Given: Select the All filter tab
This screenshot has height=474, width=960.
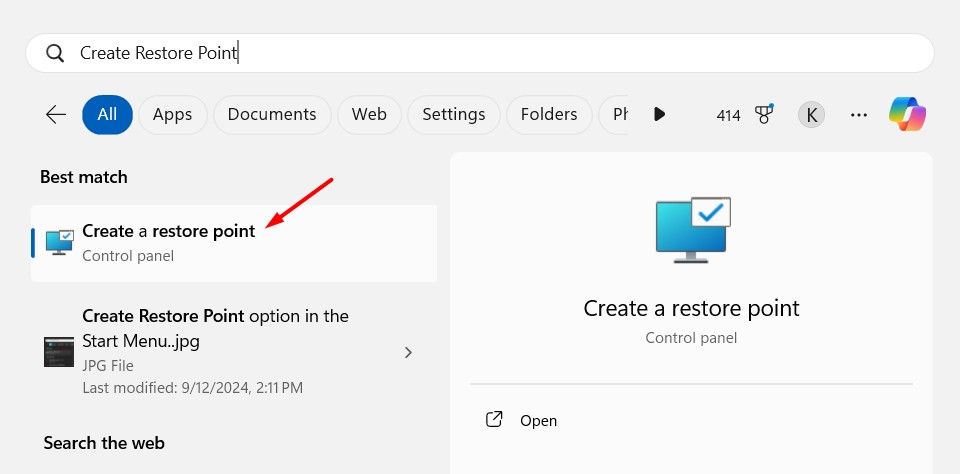Looking at the screenshot, I should pyautogui.click(x=107, y=114).
